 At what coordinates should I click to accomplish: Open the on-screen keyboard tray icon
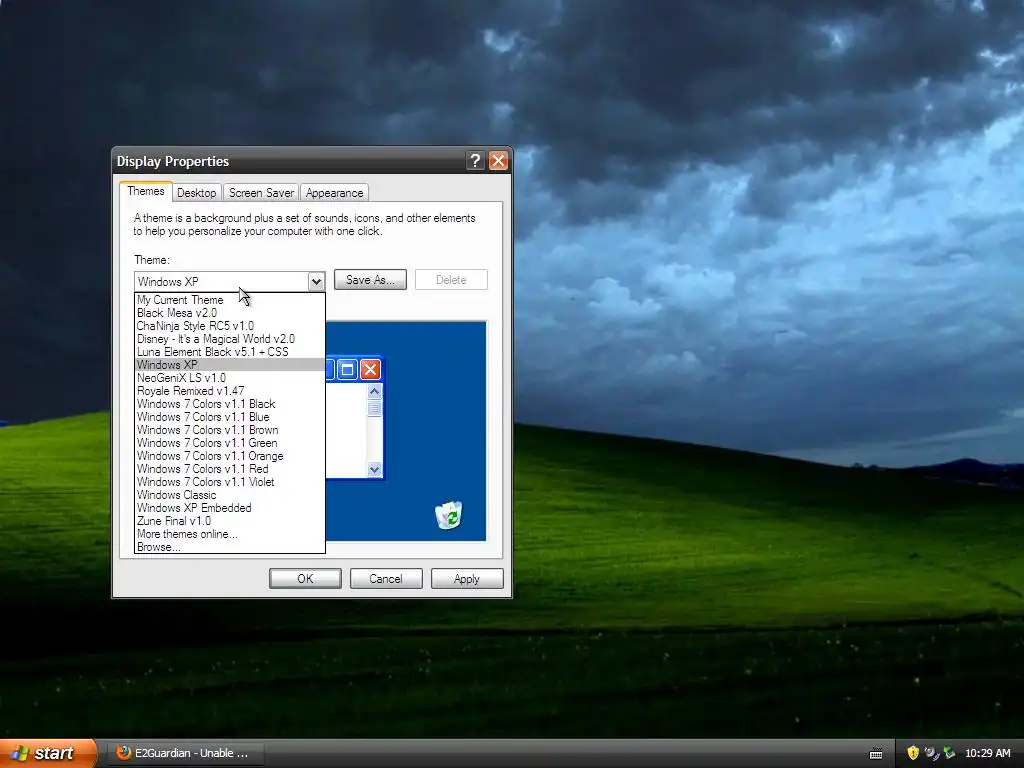[876, 754]
